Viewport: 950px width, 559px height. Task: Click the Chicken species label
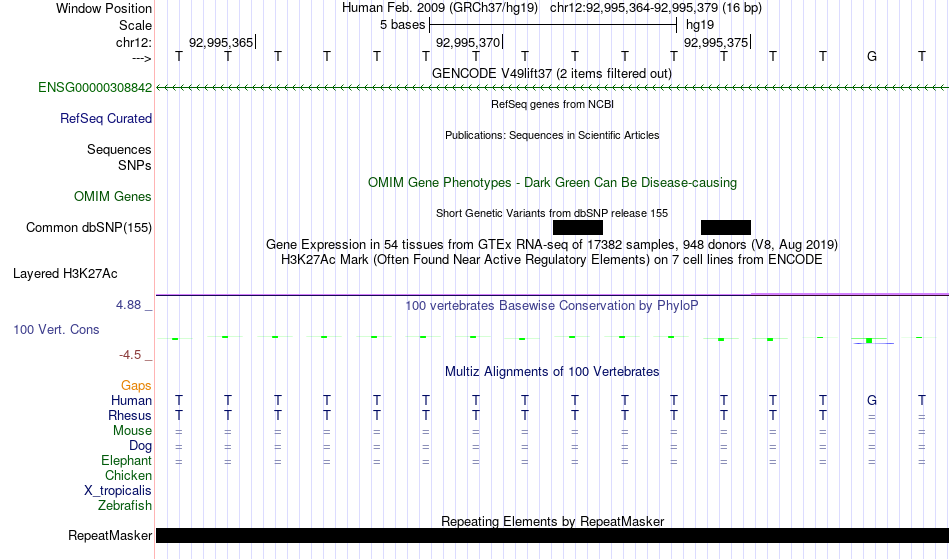[x=128, y=475]
